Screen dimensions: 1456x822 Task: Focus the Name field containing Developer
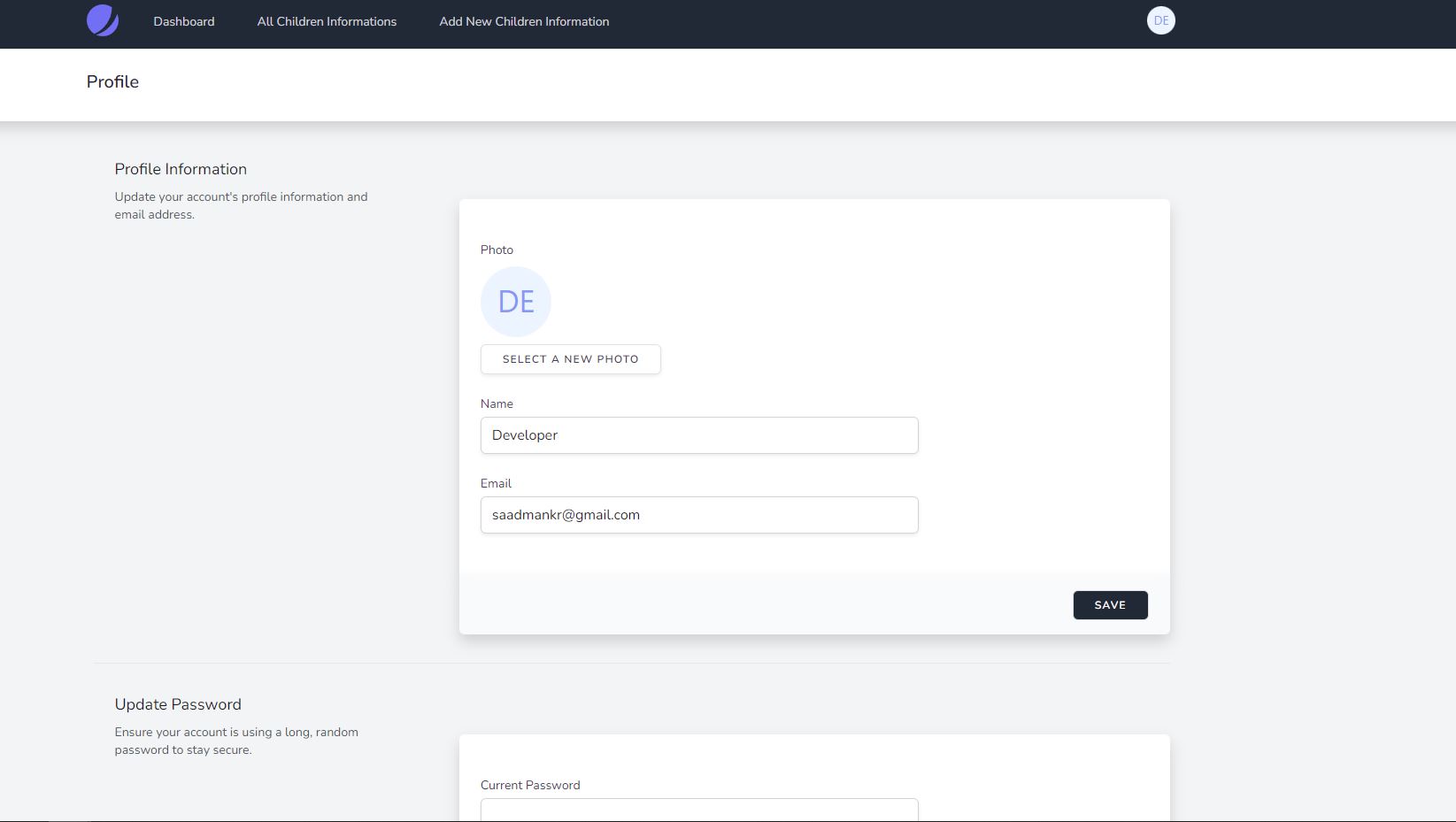coord(698,435)
